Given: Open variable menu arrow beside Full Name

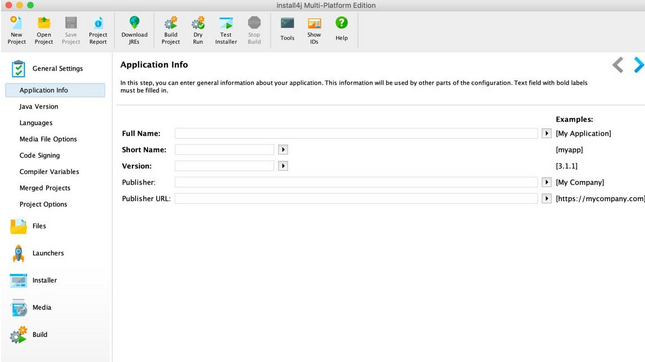Looking at the screenshot, I should tap(546, 133).
